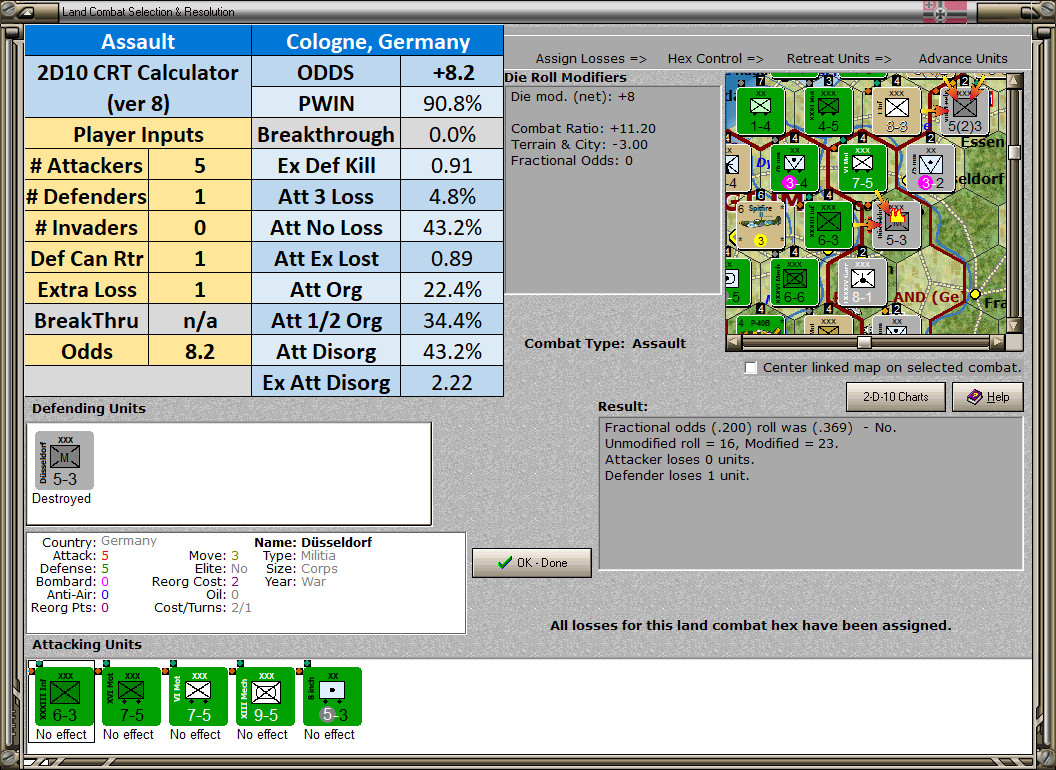This screenshot has width=1056, height=770.
Task: Open Assign Losses step
Action: click(591, 59)
